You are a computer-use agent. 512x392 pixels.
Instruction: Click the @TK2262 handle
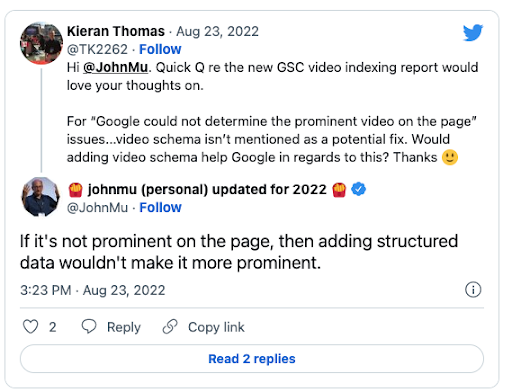pyautogui.click(x=97, y=49)
